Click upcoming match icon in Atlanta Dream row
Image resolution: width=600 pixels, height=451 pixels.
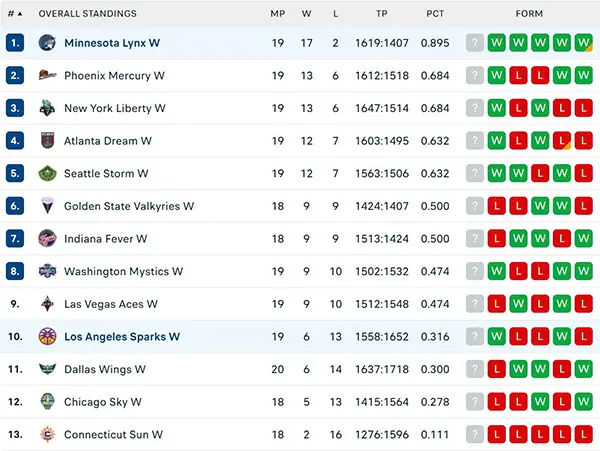click(x=475, y=140)
